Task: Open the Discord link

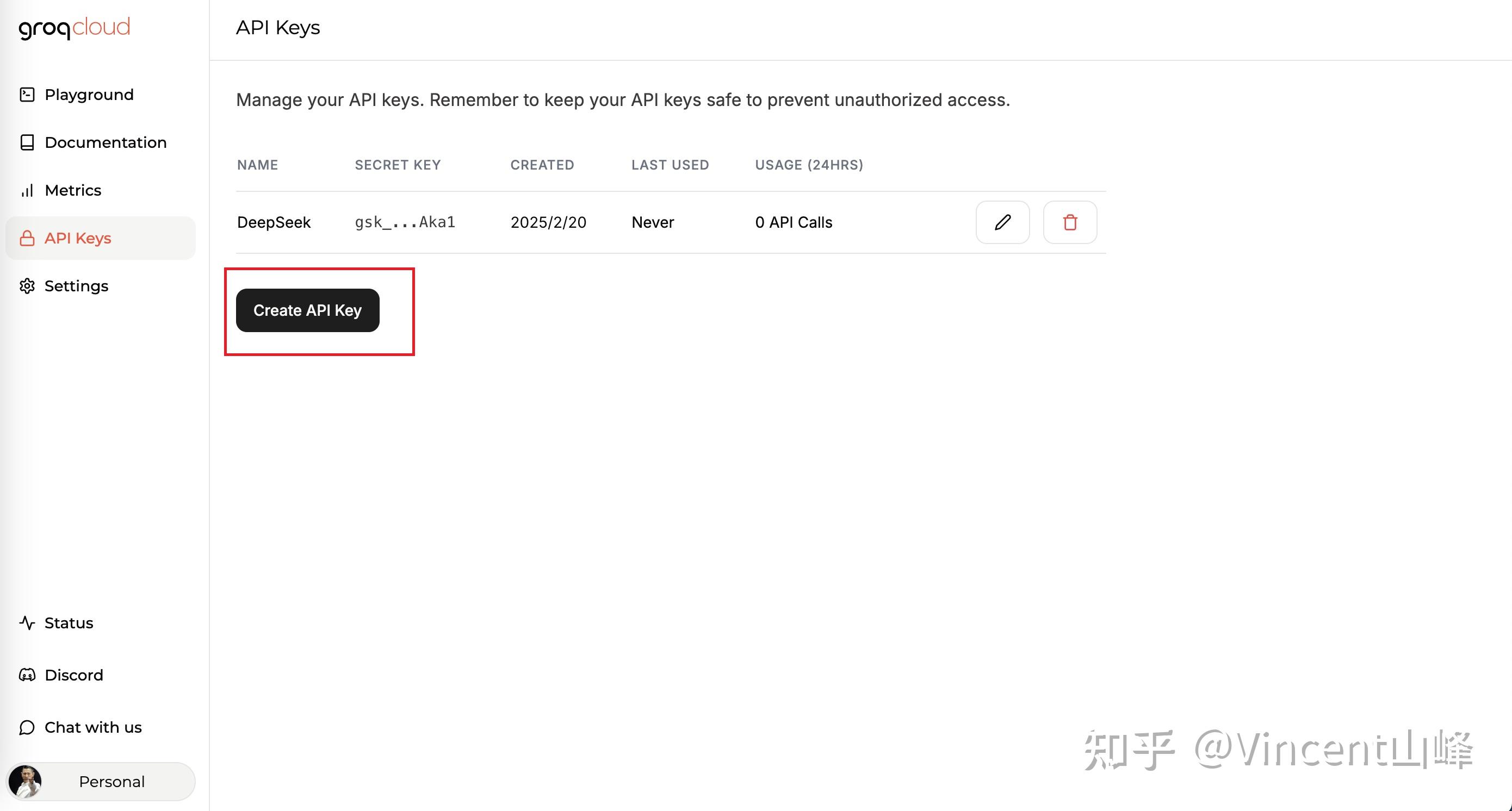Action: coord(74,675)
